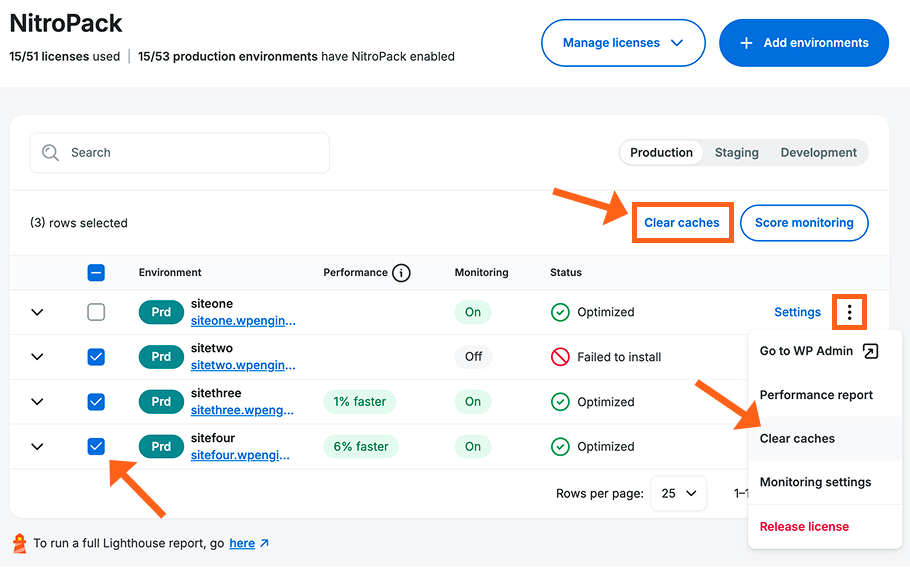Click the Optimized checkmark icon for sitethree
Image resolution: width=910 pixels, height=567 pixels.
coord(560,402)
